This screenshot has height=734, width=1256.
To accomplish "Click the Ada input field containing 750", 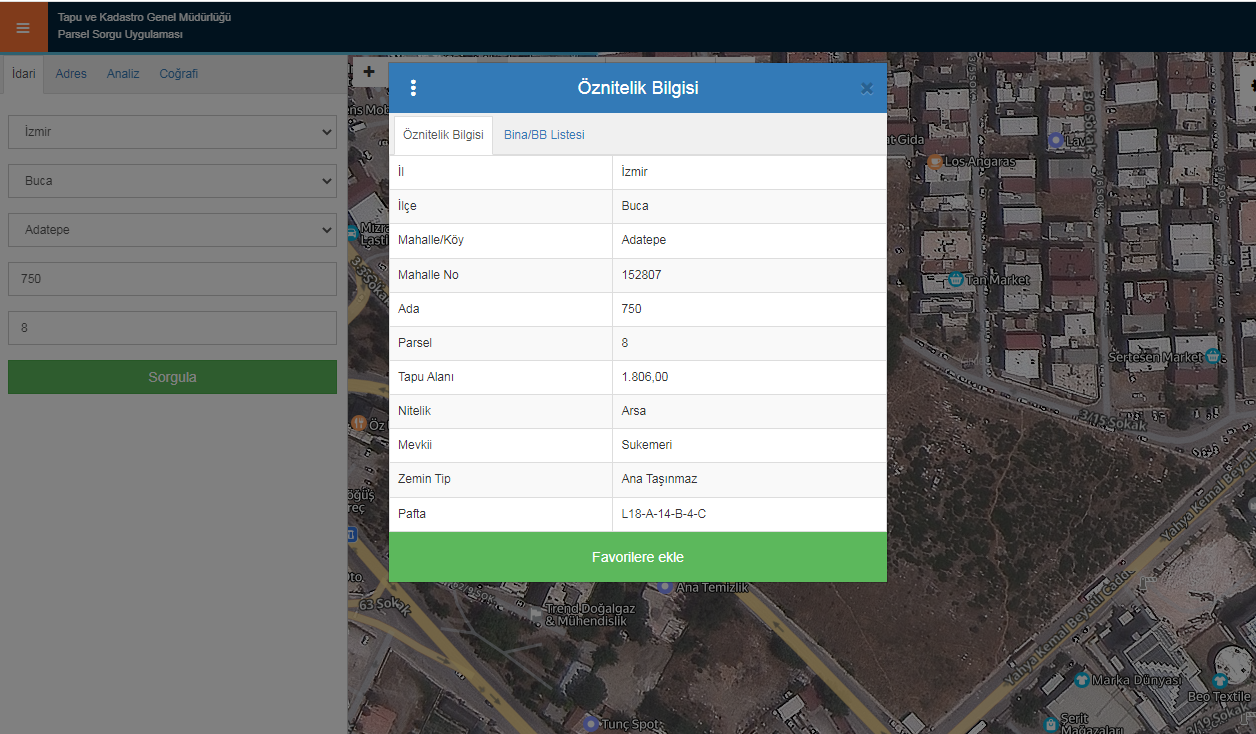I will [172, 279].
